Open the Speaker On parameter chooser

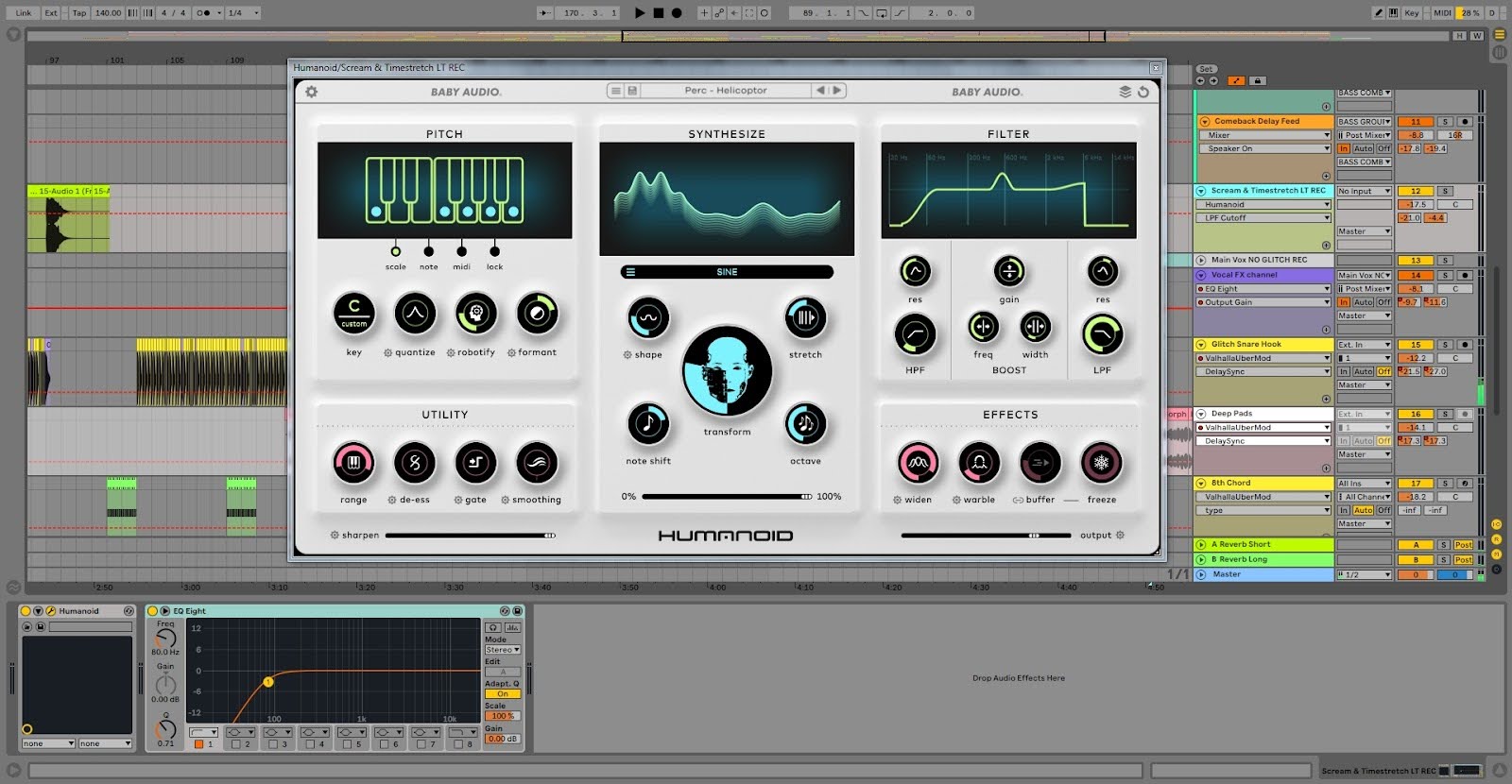click(1266, 148)
